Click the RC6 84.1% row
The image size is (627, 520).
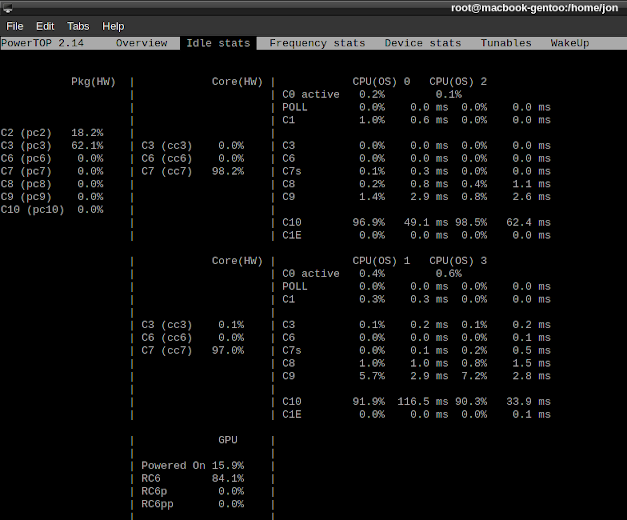193,478
